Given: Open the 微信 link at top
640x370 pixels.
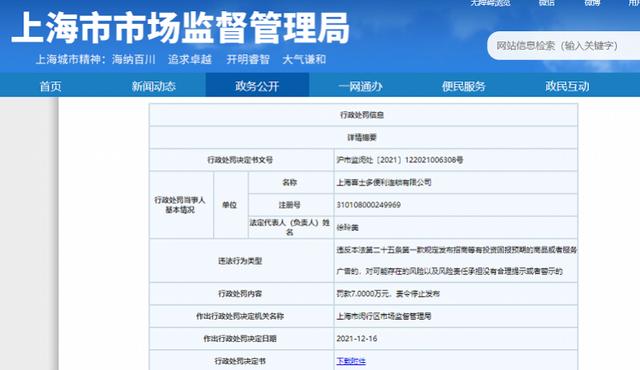Looking at the screenshot, I should [547, 3].
